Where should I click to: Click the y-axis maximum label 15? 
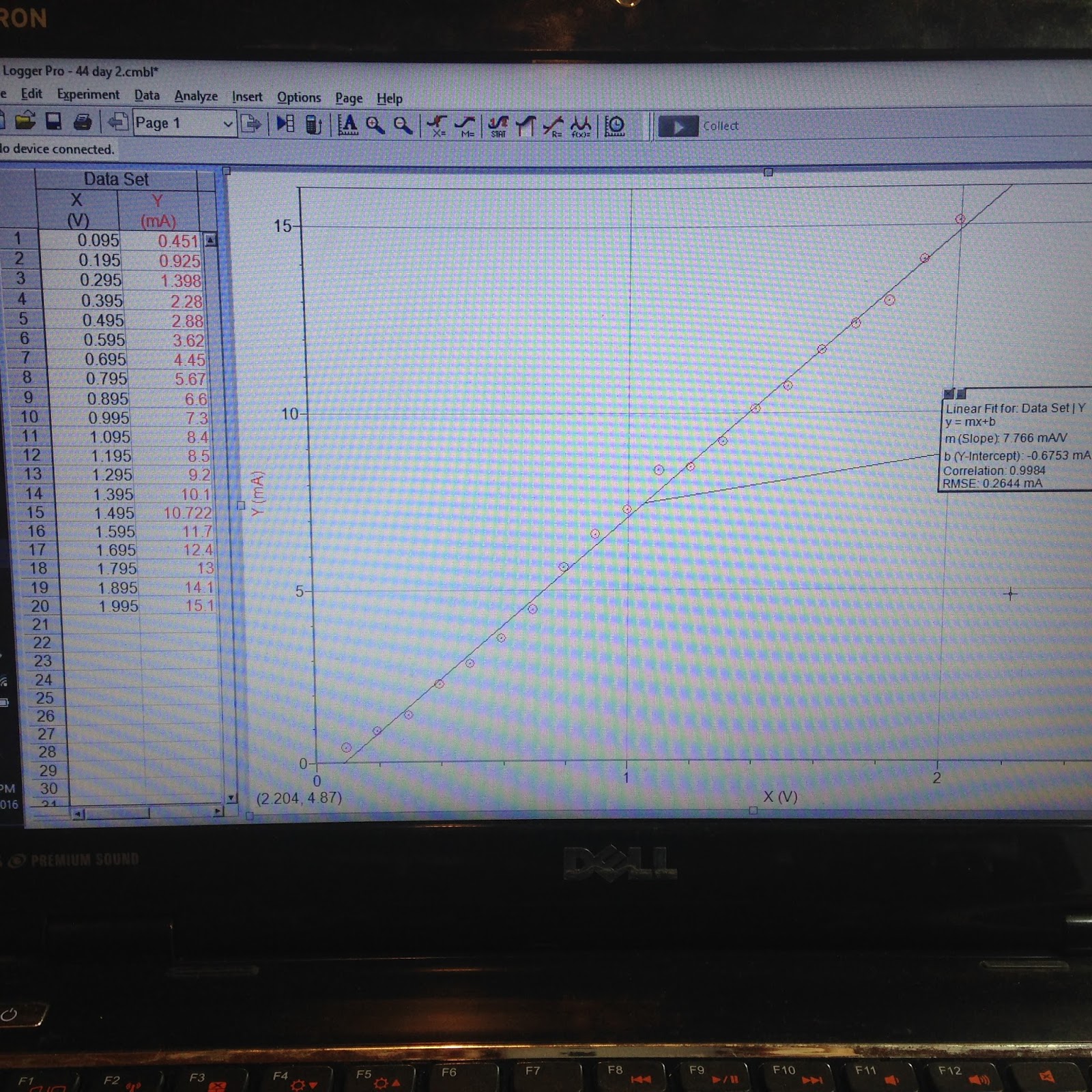click(x=282, y=226)
